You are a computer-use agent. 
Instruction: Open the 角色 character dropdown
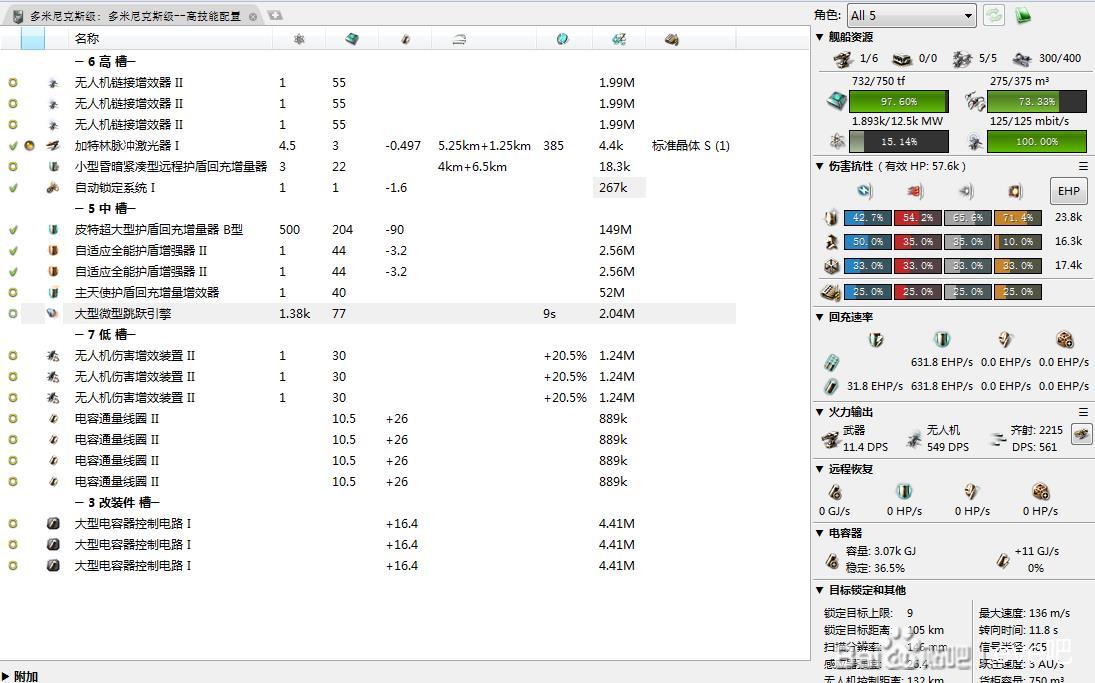pyautogui.click(x=910, y=15)
